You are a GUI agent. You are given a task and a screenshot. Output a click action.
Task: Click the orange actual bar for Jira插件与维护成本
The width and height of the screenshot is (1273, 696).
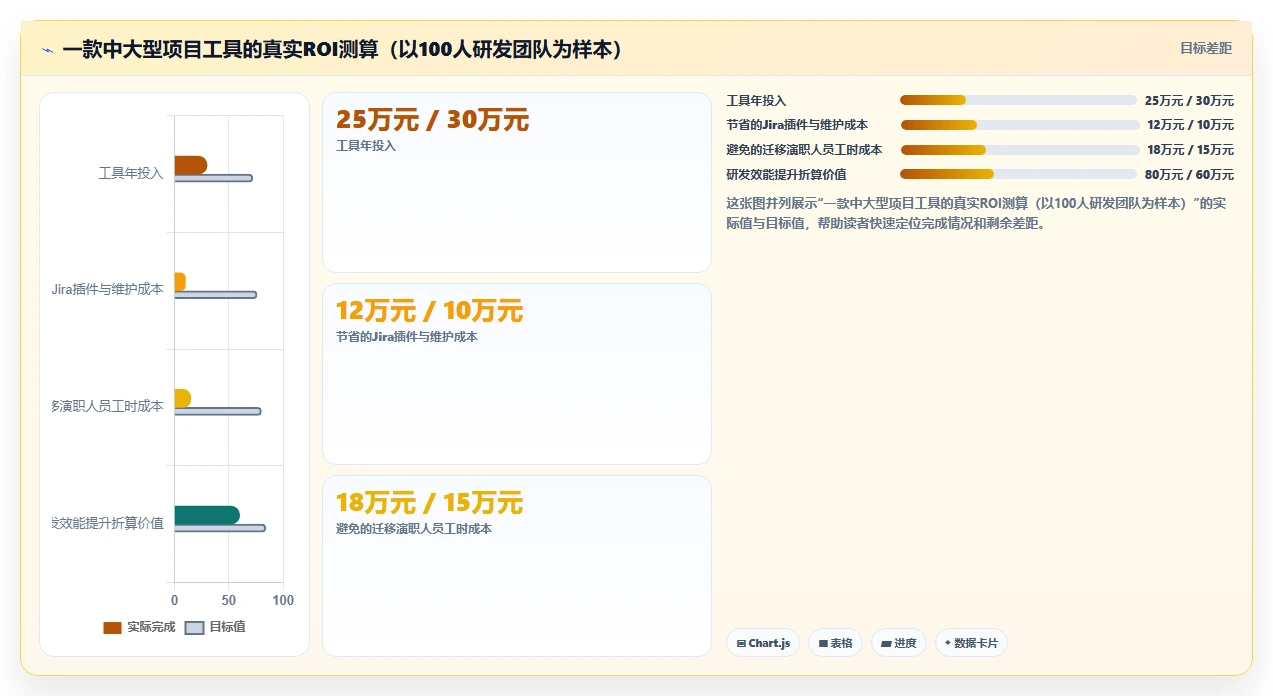pos(180,282)
